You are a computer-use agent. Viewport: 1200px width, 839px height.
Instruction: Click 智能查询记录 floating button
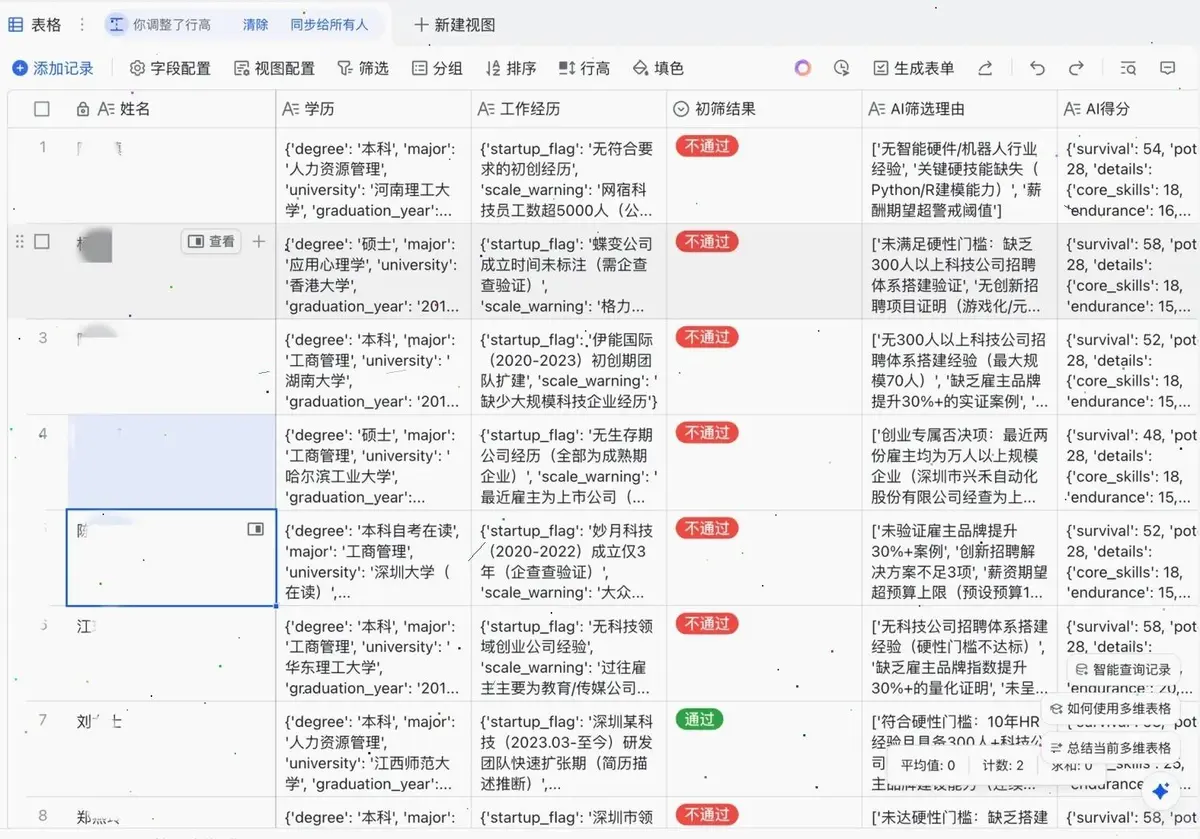click(1123, 670)
